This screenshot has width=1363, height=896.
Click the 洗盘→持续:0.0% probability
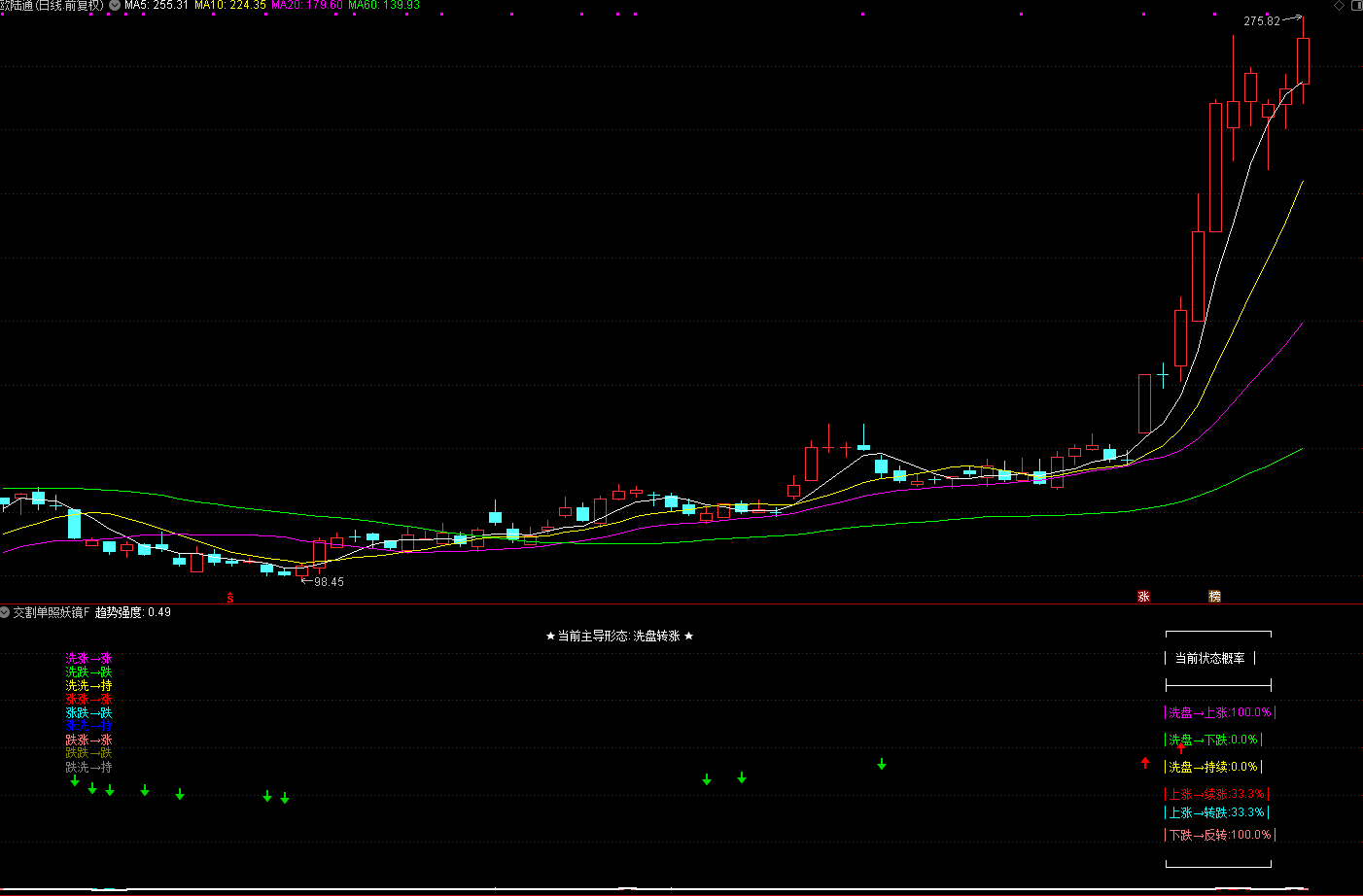tap(1212, 767)
